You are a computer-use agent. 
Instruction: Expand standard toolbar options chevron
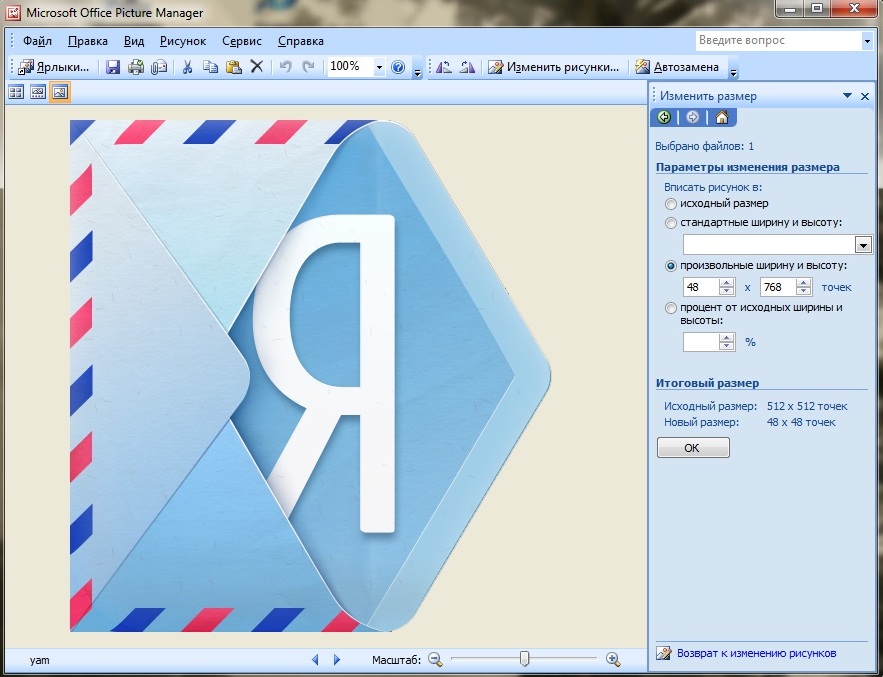point(417,70)
